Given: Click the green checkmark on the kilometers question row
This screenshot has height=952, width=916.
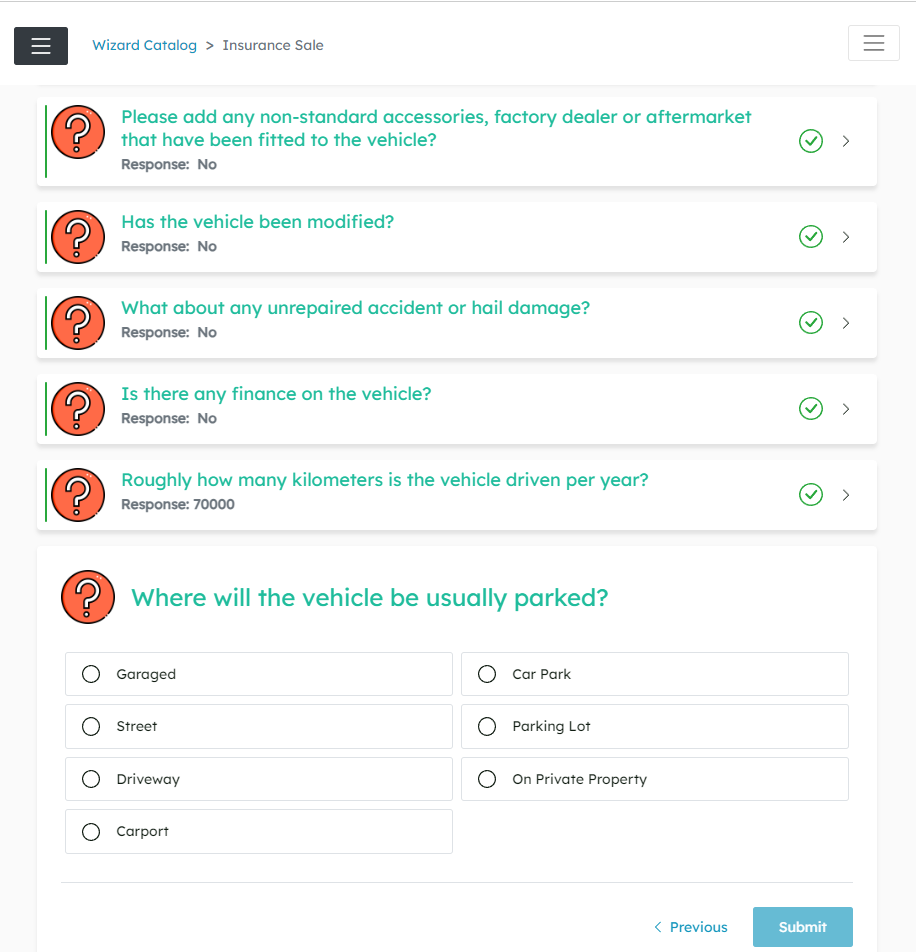Looking at the screenshot, I should (810, 494).
